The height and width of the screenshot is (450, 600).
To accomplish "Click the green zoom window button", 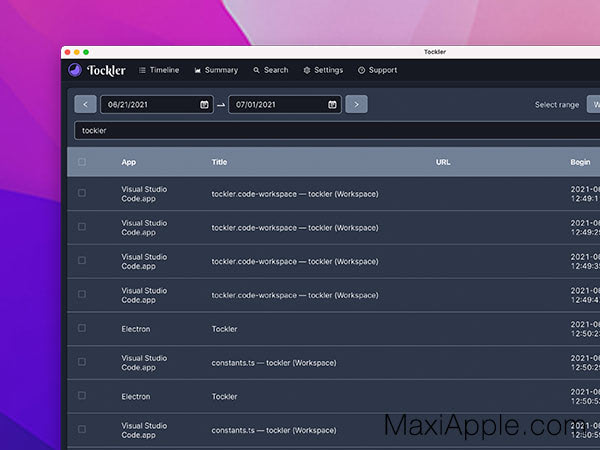I will [x=86, y=52].
